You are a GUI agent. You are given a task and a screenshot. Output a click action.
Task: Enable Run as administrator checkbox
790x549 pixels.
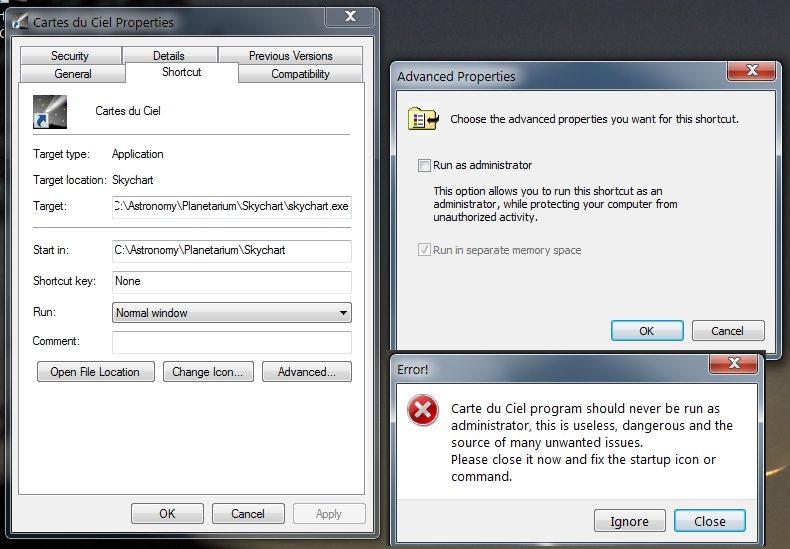tap(424, 165)
